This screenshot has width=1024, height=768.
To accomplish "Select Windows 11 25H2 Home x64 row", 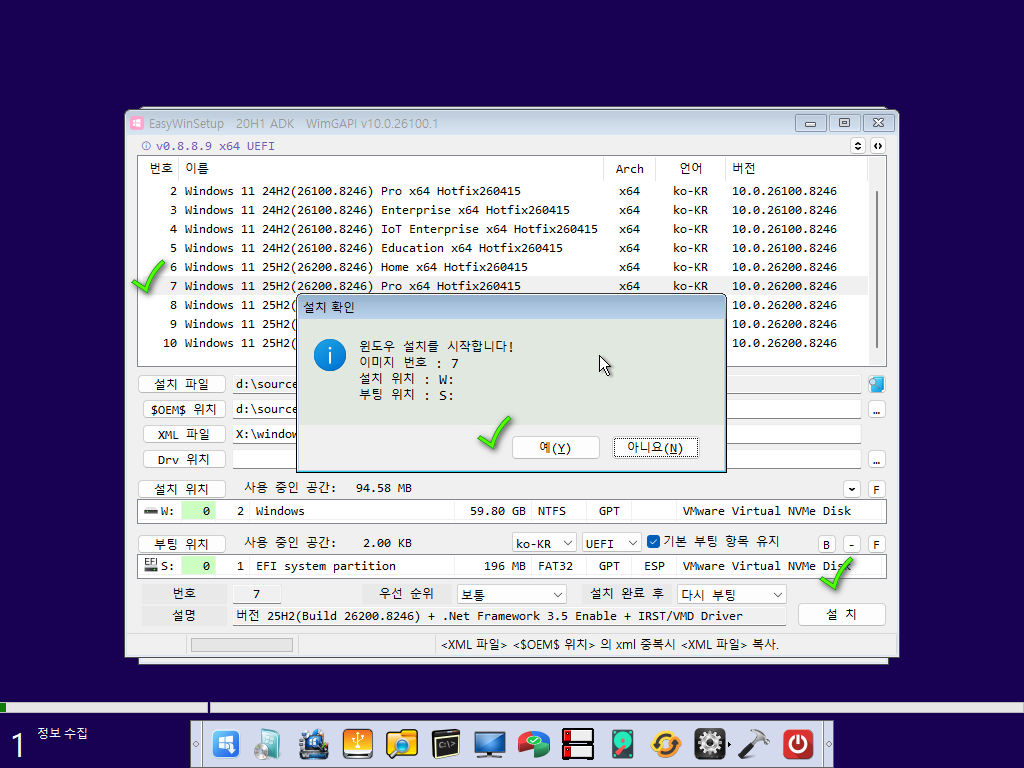I will click(x=503, y=266).
